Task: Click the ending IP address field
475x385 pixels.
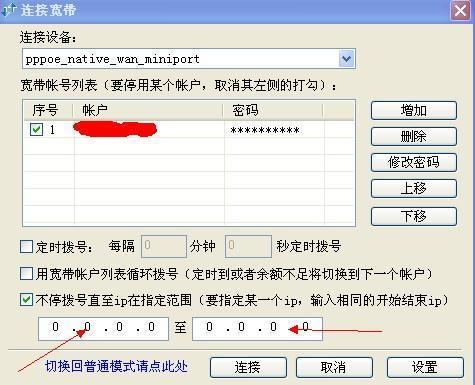Action: (257, 329)
